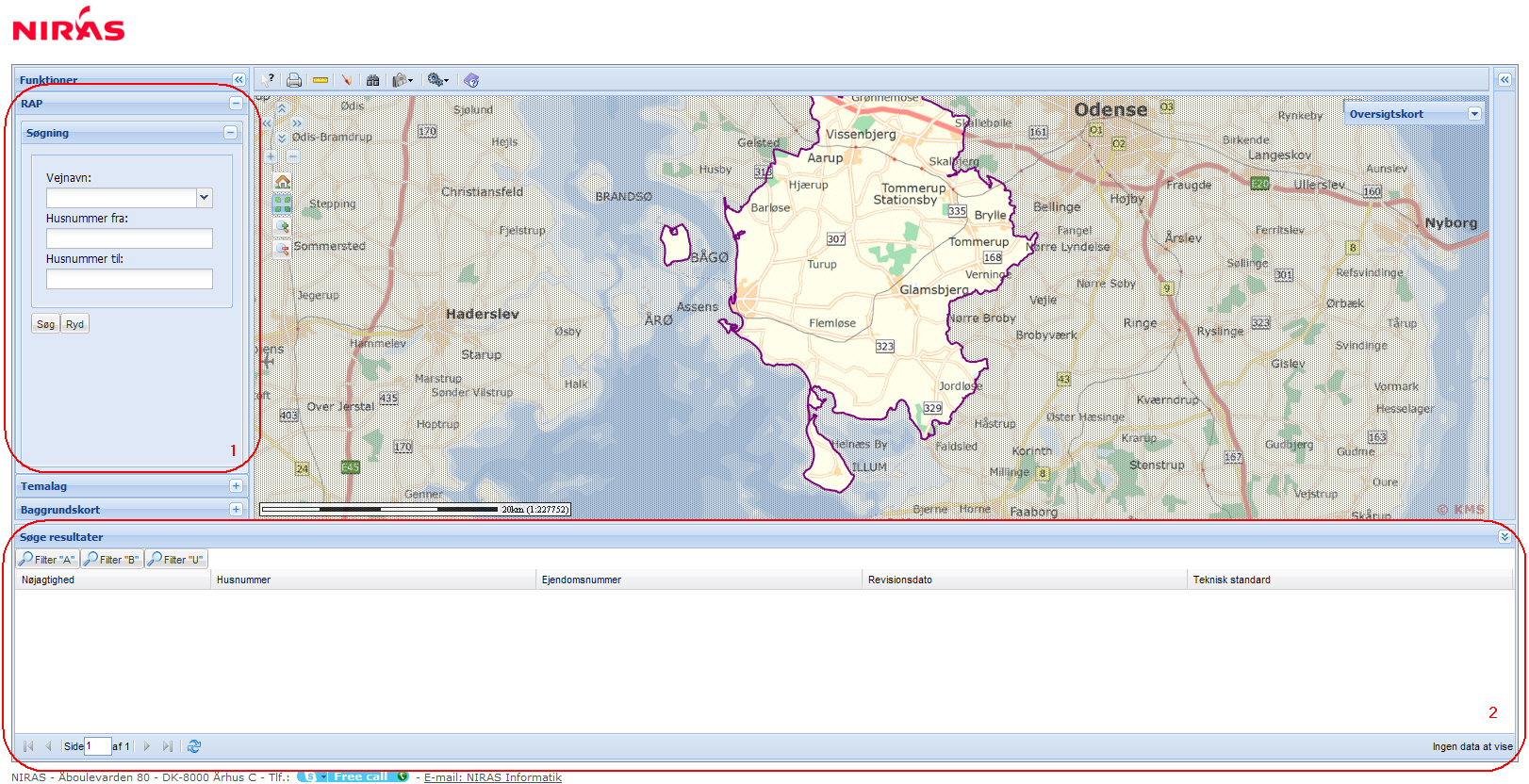Expand the Temalag section
Image resolution: width=1529 pixels, height=784 pixels.
[x=236, y=486]
